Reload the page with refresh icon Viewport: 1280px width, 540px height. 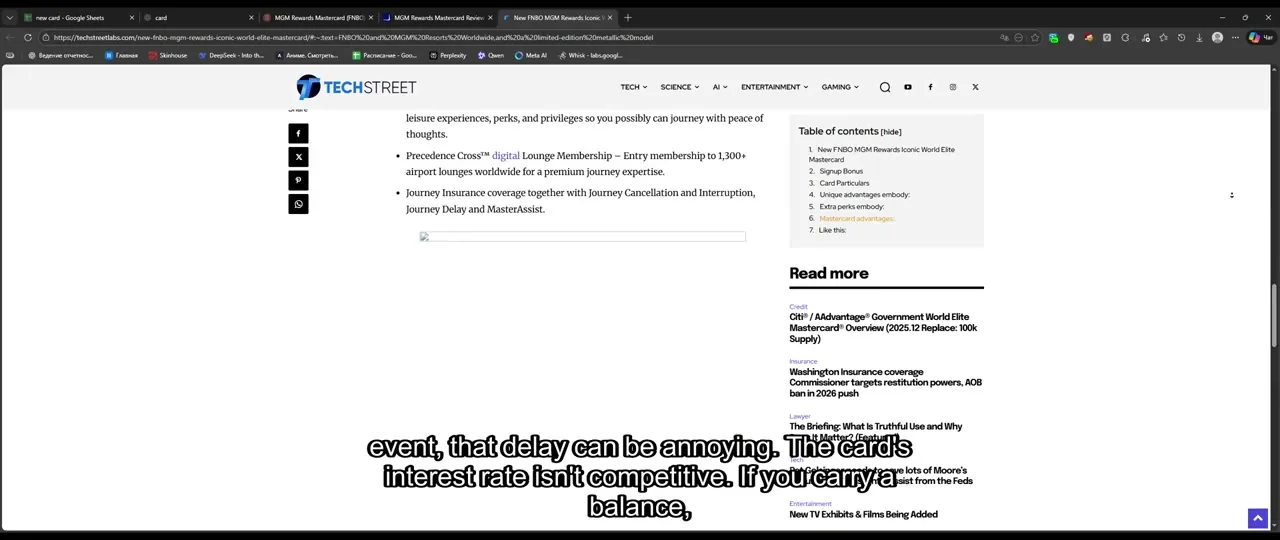pyautogui.click(x=27, y=37)
